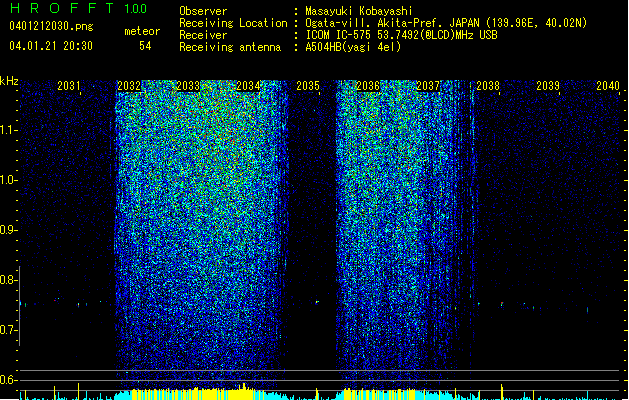
Task: Click the 2031 time marker
Action: pos(69,86)
